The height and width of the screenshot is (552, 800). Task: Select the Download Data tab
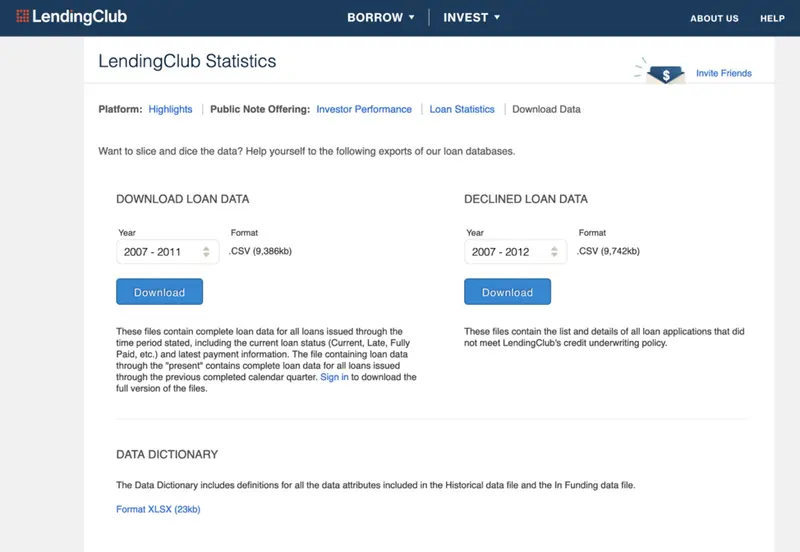[x=546, y=109]
